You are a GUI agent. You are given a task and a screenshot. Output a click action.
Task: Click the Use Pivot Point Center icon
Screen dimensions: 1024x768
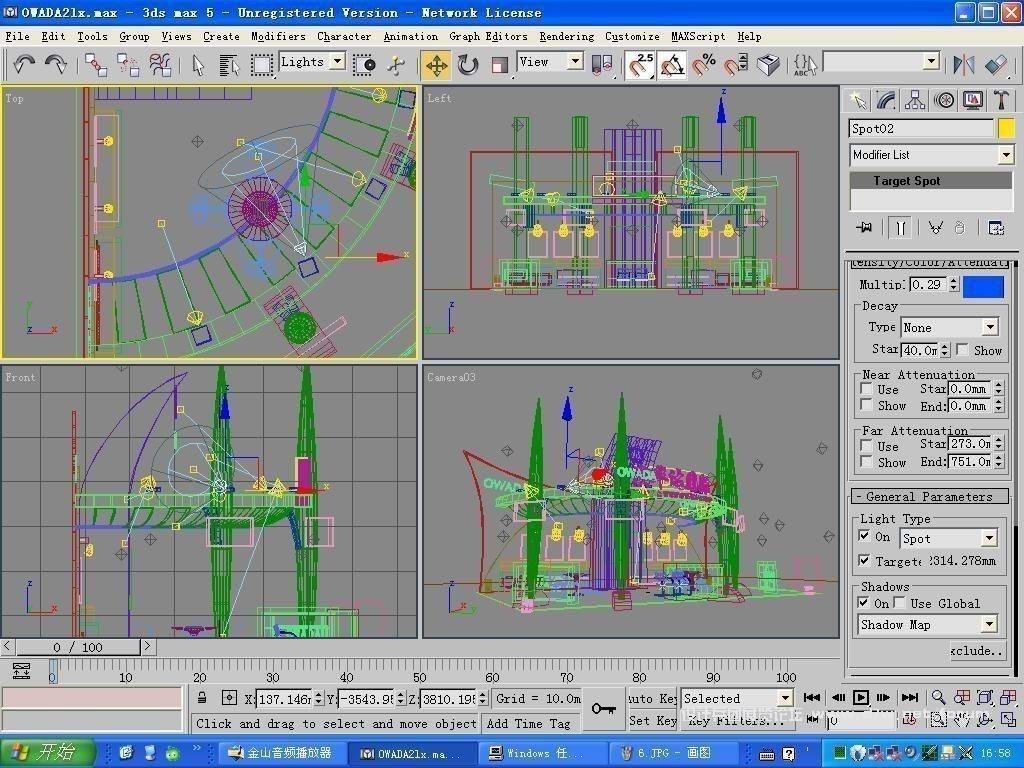[x=601, y=65]
